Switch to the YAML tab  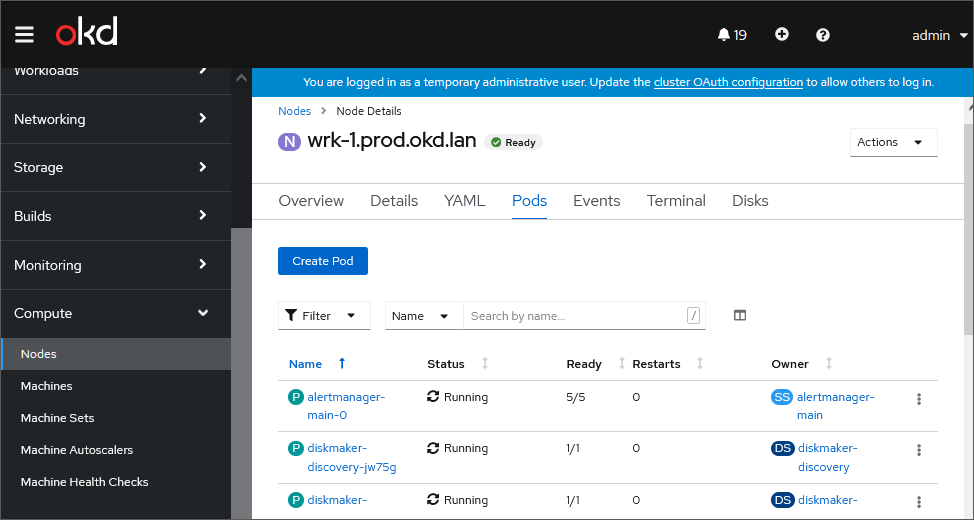[464, 201]
